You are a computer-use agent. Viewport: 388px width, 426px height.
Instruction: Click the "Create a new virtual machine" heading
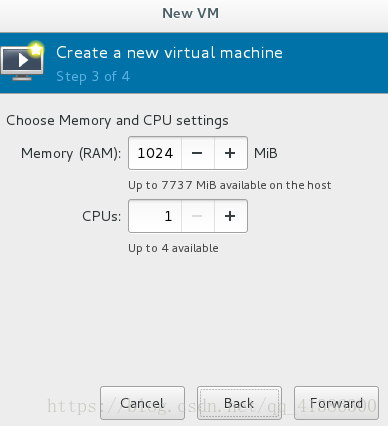tap(169, 53)
